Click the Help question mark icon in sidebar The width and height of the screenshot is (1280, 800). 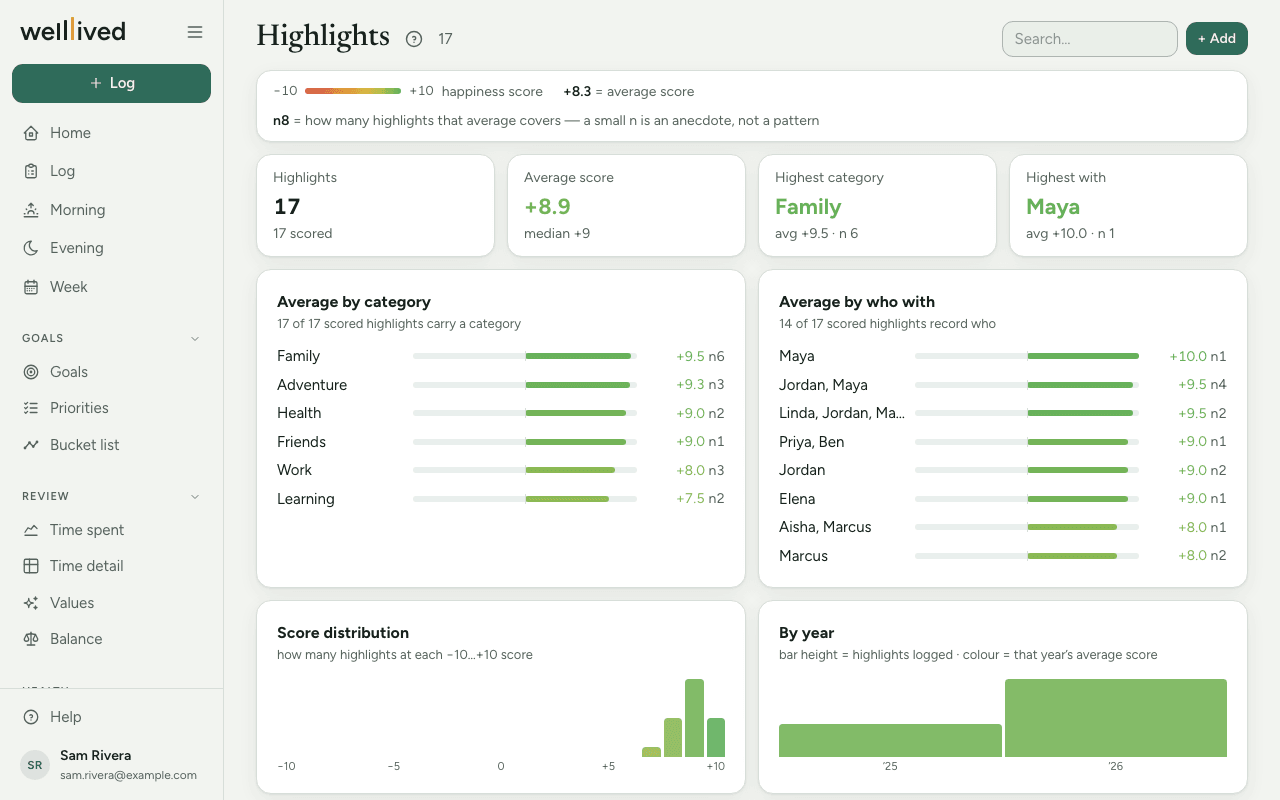(x=31, y=717)
